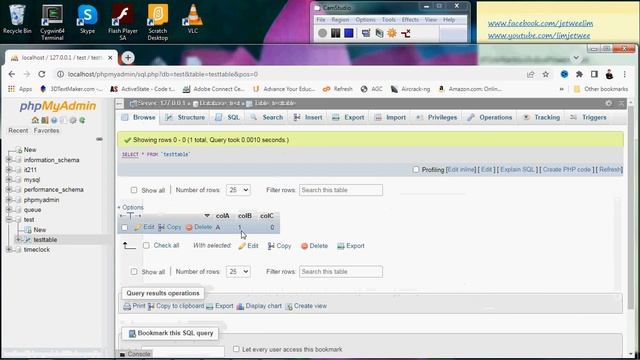Click the CamStudio pause button
The image size is (640, 360).
coord(336,33)
